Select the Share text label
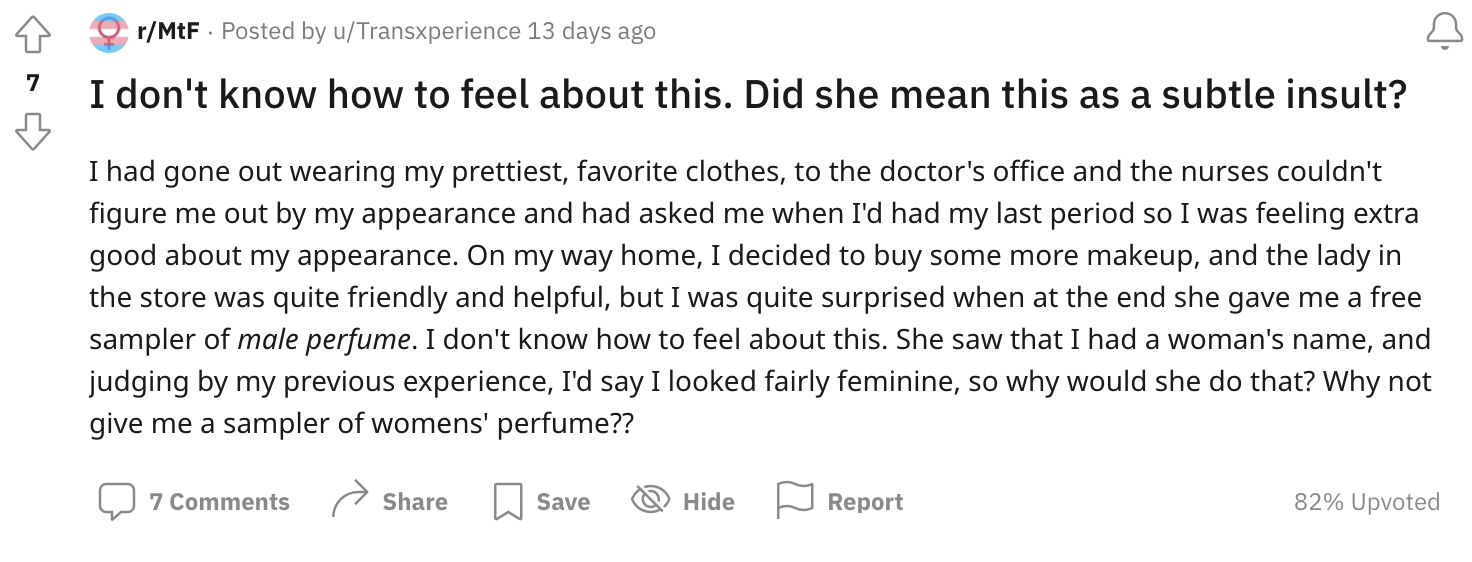 415,502
